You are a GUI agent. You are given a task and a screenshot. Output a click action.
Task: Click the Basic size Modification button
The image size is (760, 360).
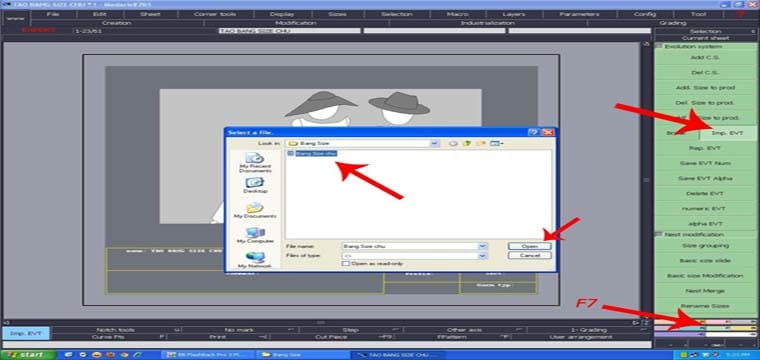tap(705, 275)
